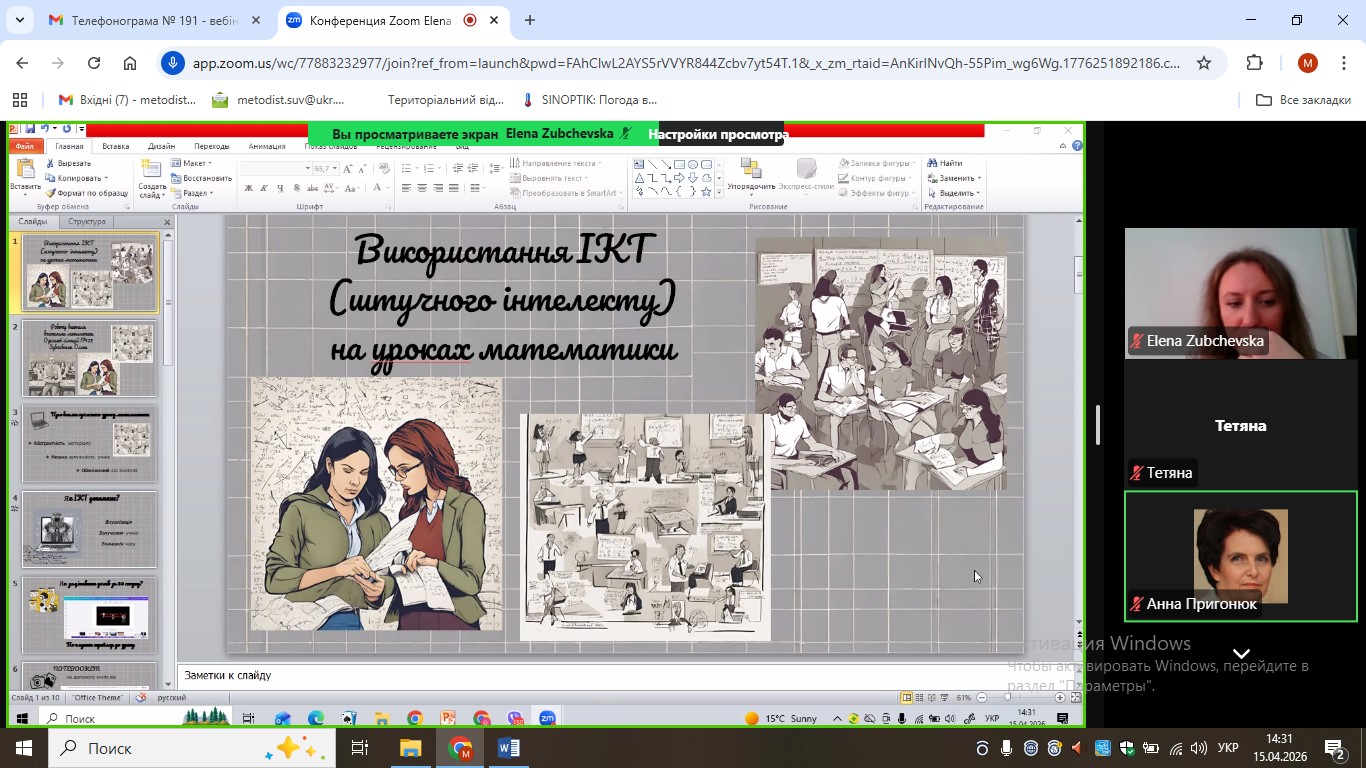Show more participants with the down chevron

pos(1240,655)
